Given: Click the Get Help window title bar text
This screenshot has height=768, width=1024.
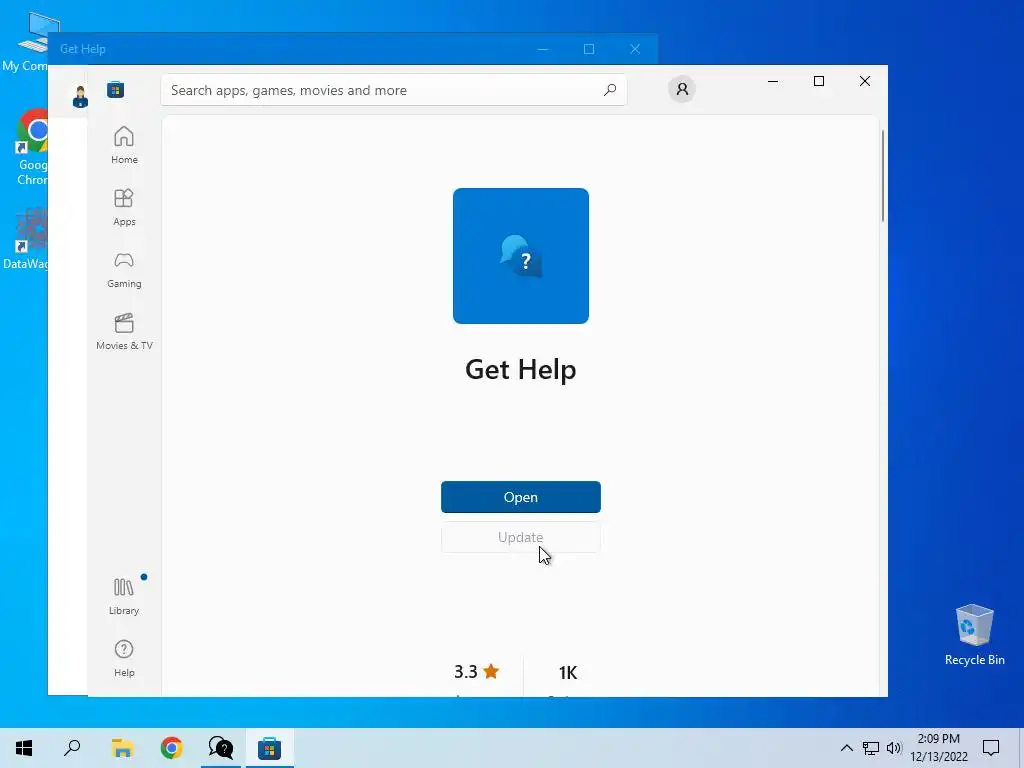Looking at the screenshot, I should 82,49.
